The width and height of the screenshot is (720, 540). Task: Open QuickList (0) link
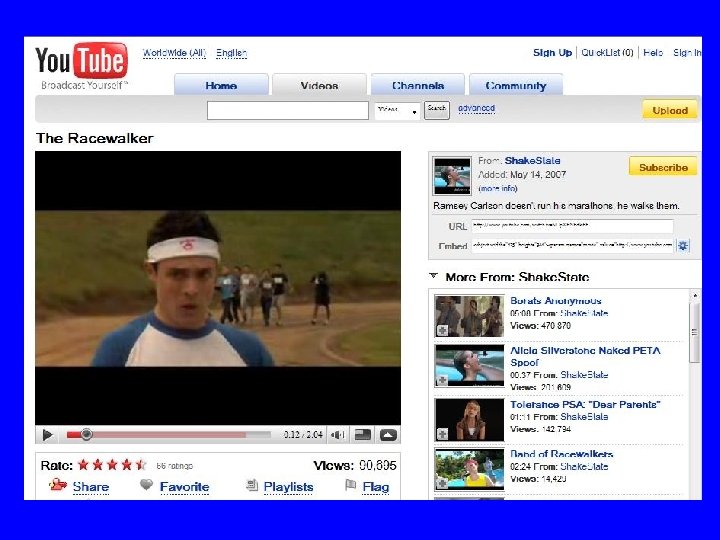607,53
